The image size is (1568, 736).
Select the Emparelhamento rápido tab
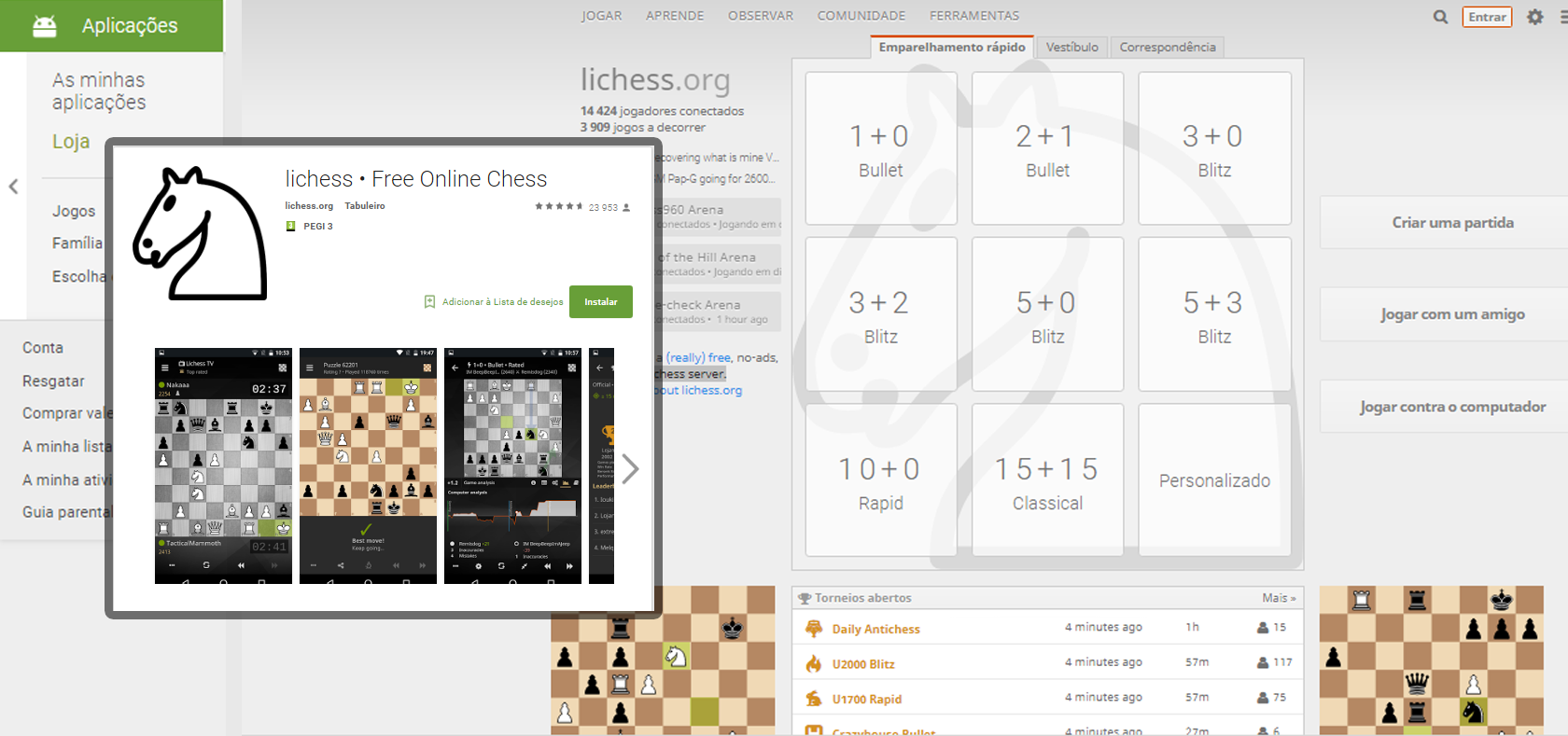[x=952, y=47]
